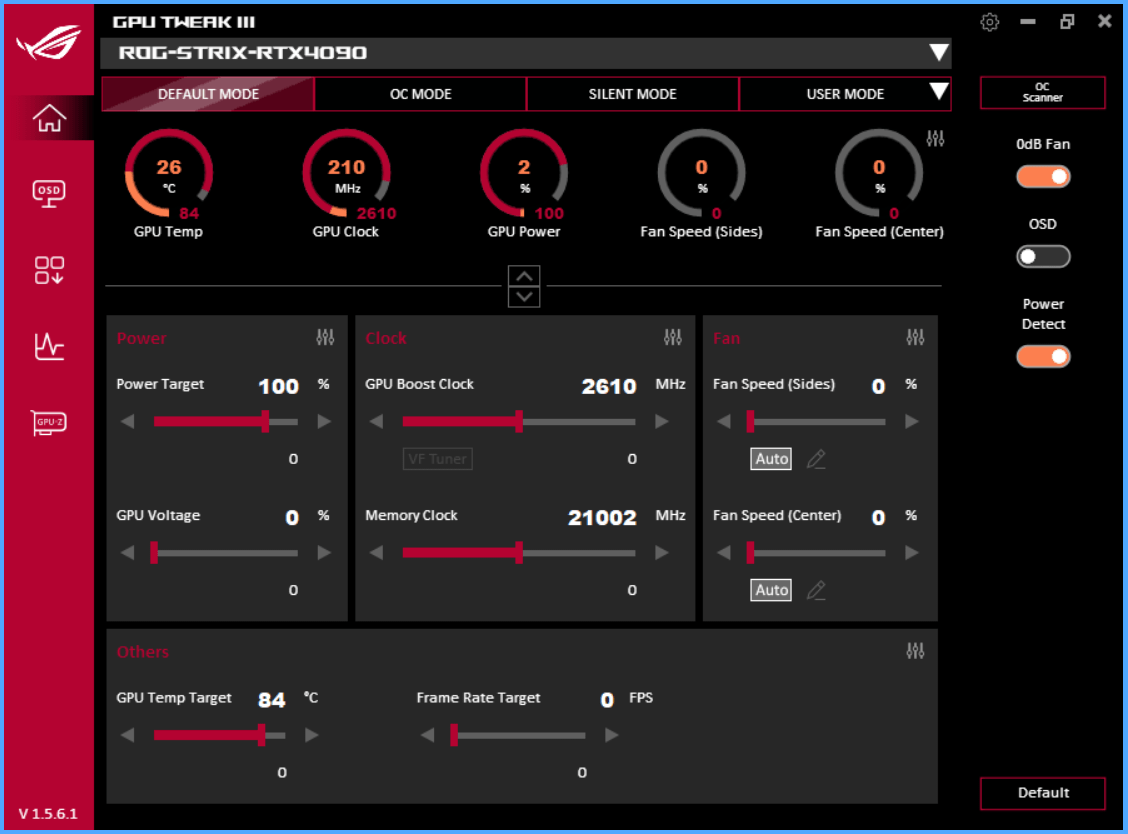This screenshot has width=1128, height=834.
Task: Click the GPU Boost Clock slider handle
Action: [519, 421]
